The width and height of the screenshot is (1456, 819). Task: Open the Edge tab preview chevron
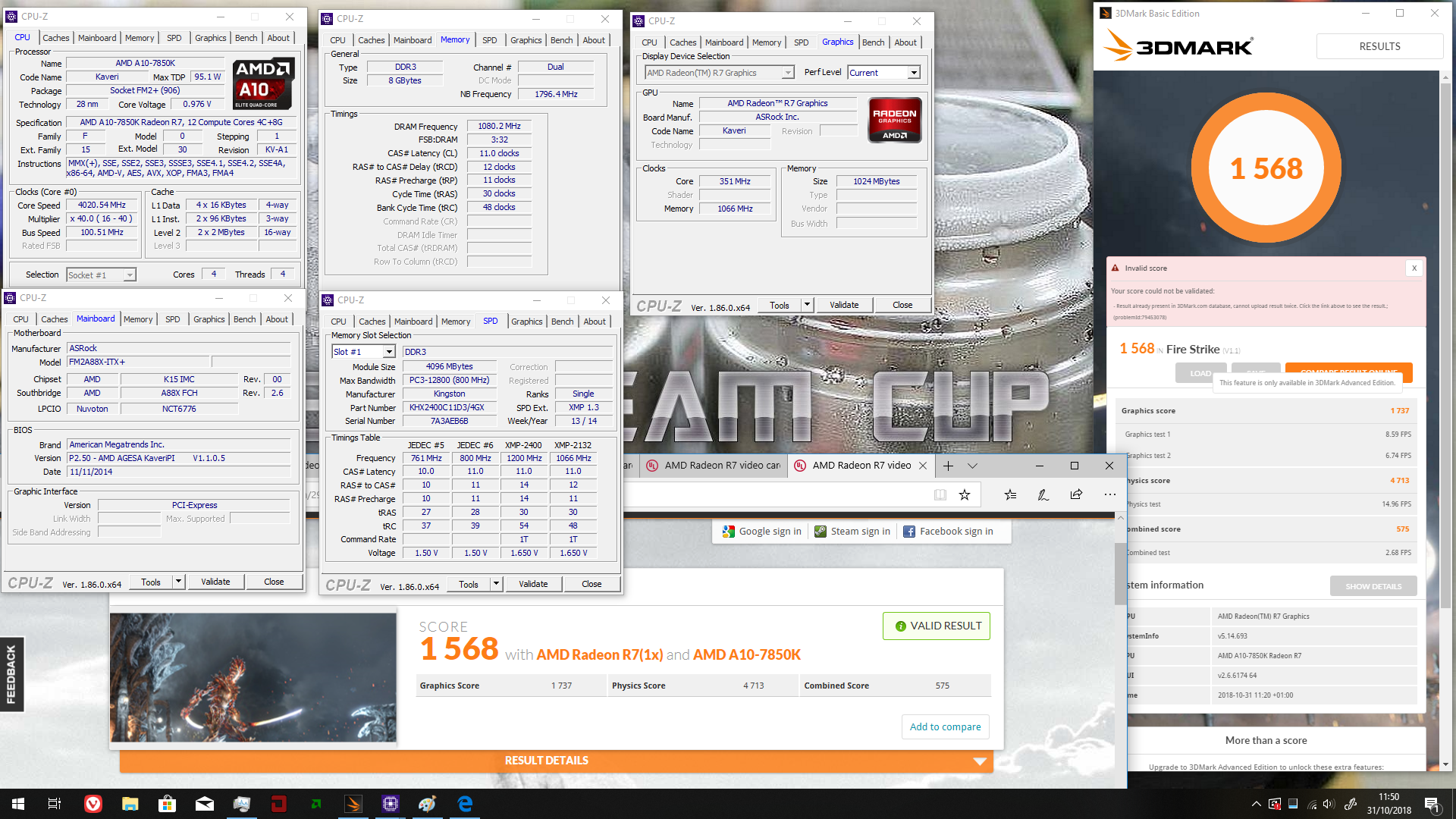(x=973, y=466)
